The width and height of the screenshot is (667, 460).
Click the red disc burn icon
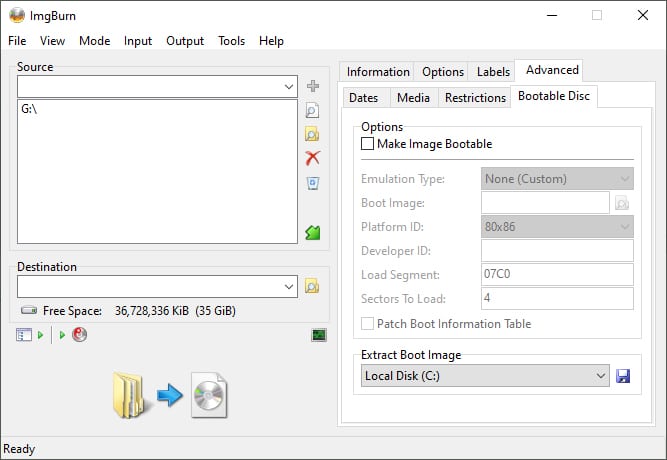(x=80, y=334)
